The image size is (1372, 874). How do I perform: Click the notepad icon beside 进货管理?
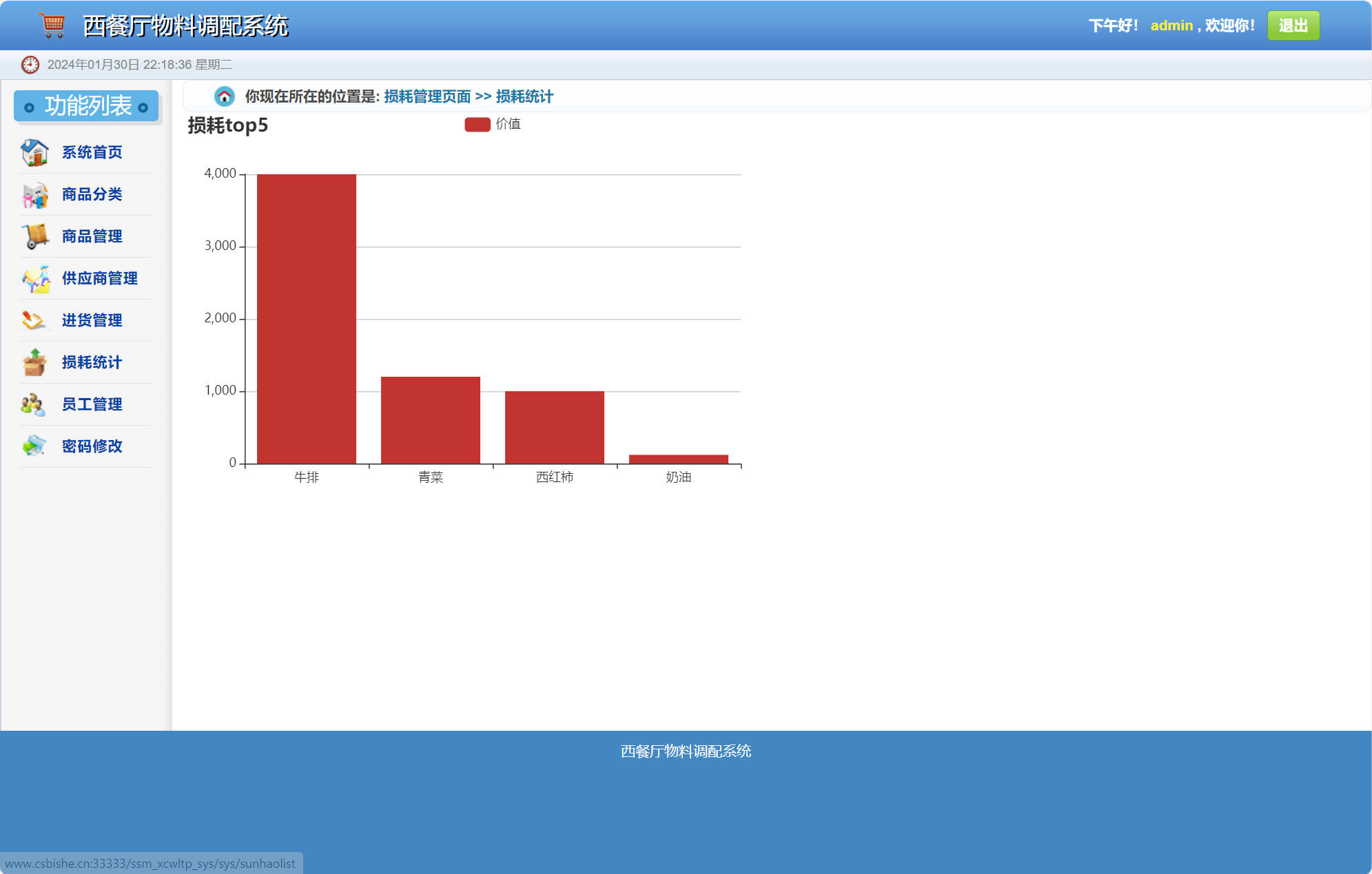click(x=34, y=320)
